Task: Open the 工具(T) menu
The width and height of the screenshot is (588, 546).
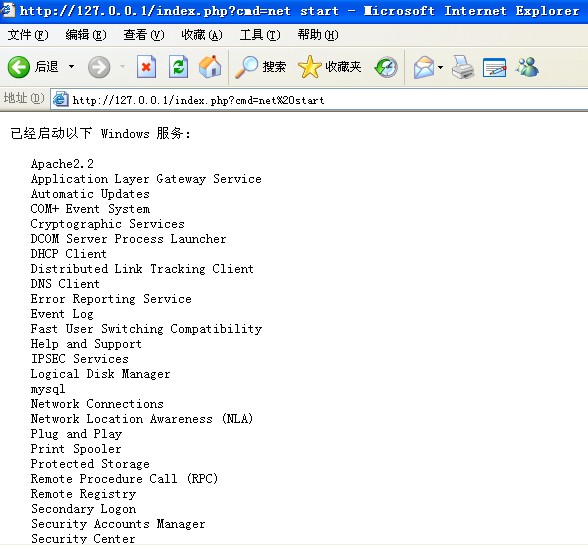Action: click(260, 35)
